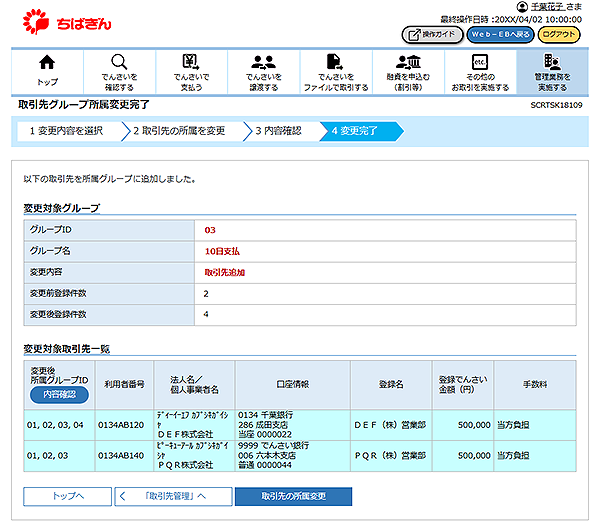This screenshot has width=600, height=532.
Task: Click the 取引先の所属変更 button
Action: pyautogui.click(x=293, y=496)
